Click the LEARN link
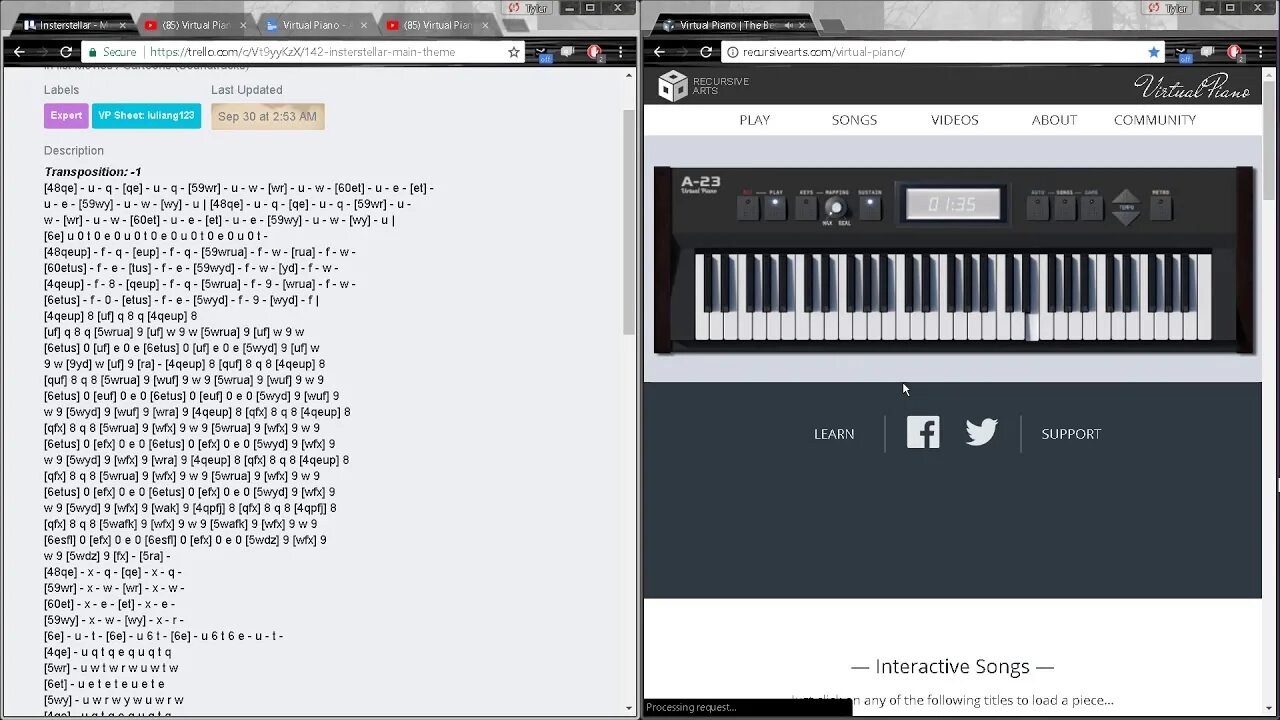This screenshot has width=1280, height=720. (834, 434)
